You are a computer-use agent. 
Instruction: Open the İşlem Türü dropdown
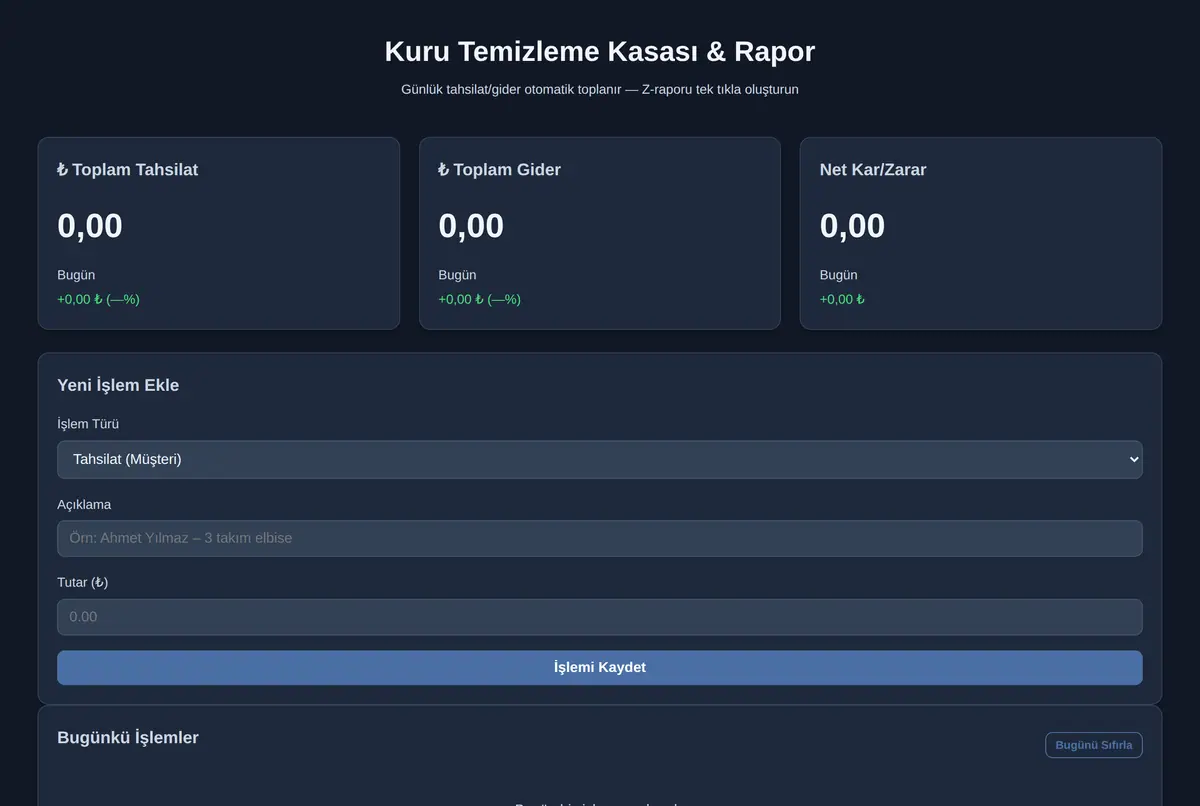tap(600, 459)
